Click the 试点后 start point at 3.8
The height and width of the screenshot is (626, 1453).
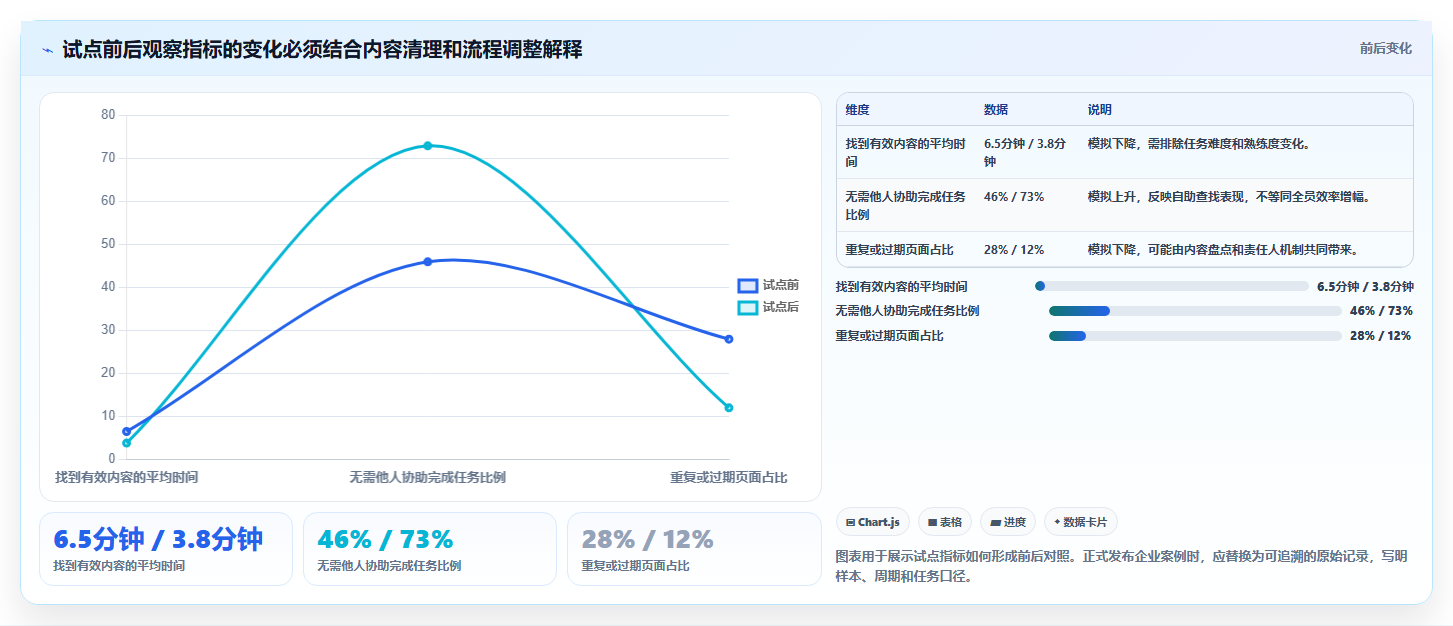pyautogui.click(x=126, y=443)
